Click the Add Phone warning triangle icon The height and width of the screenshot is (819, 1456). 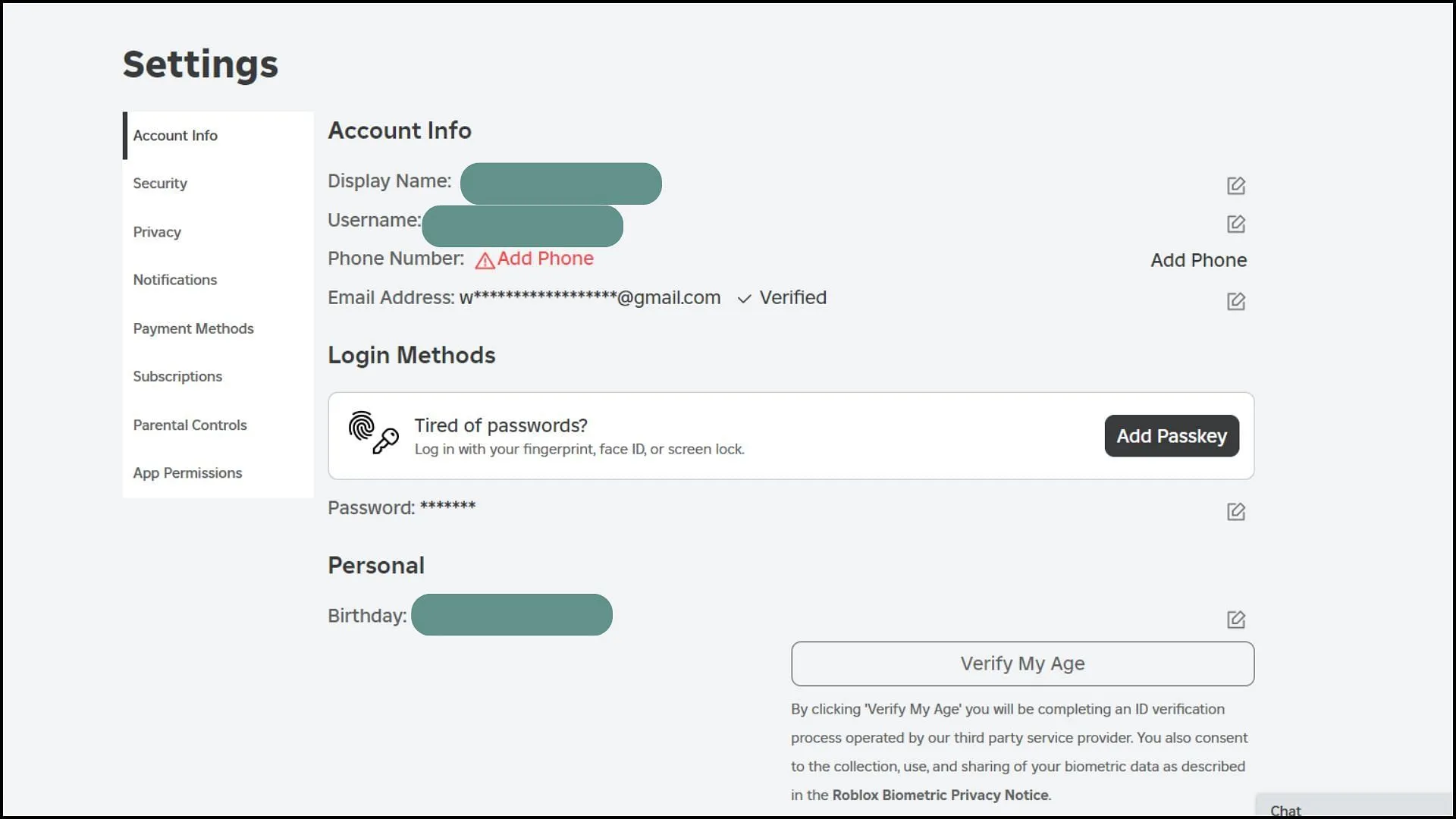[484, 259]
